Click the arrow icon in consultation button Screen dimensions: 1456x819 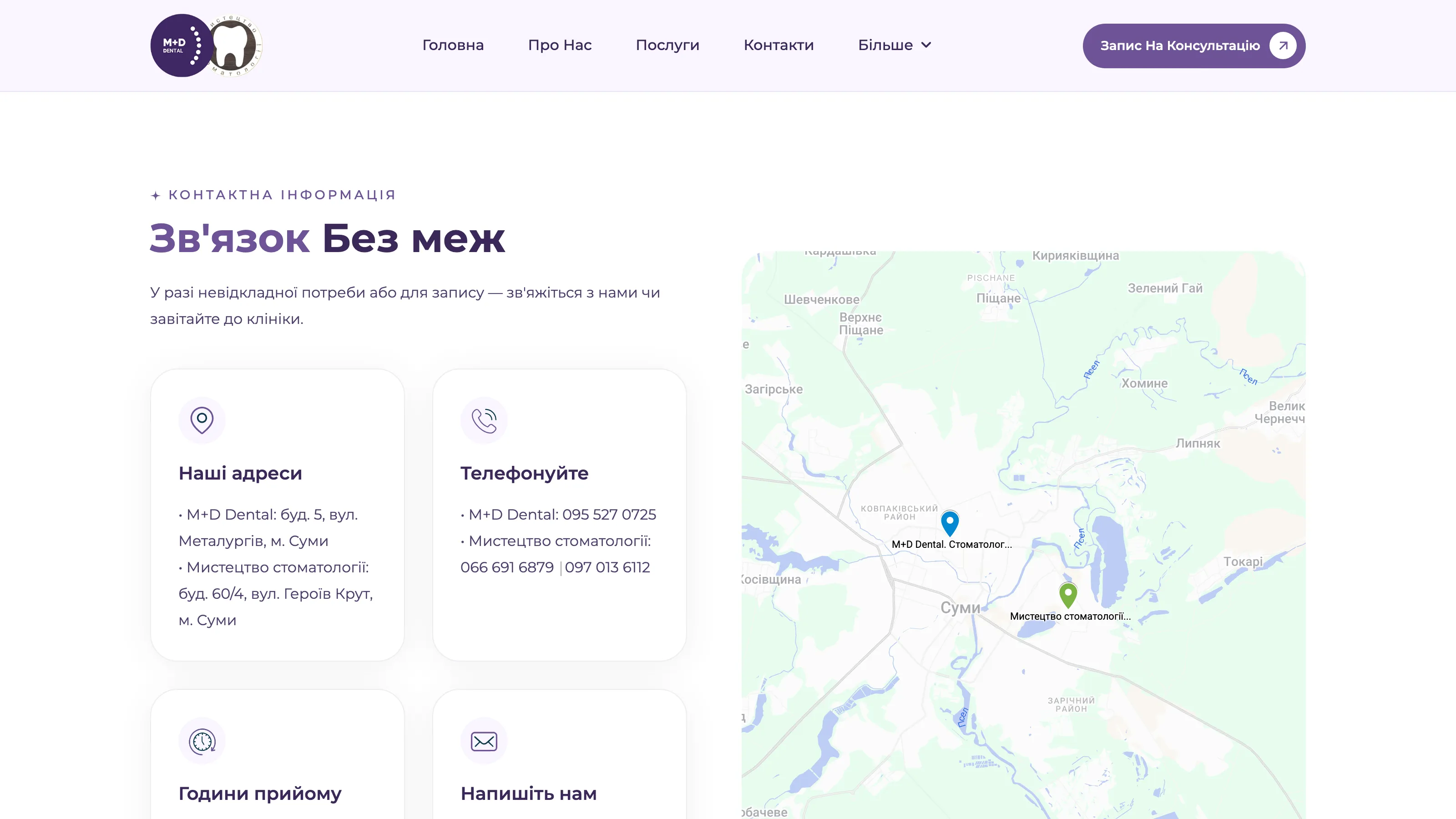tap(1283, 46)
